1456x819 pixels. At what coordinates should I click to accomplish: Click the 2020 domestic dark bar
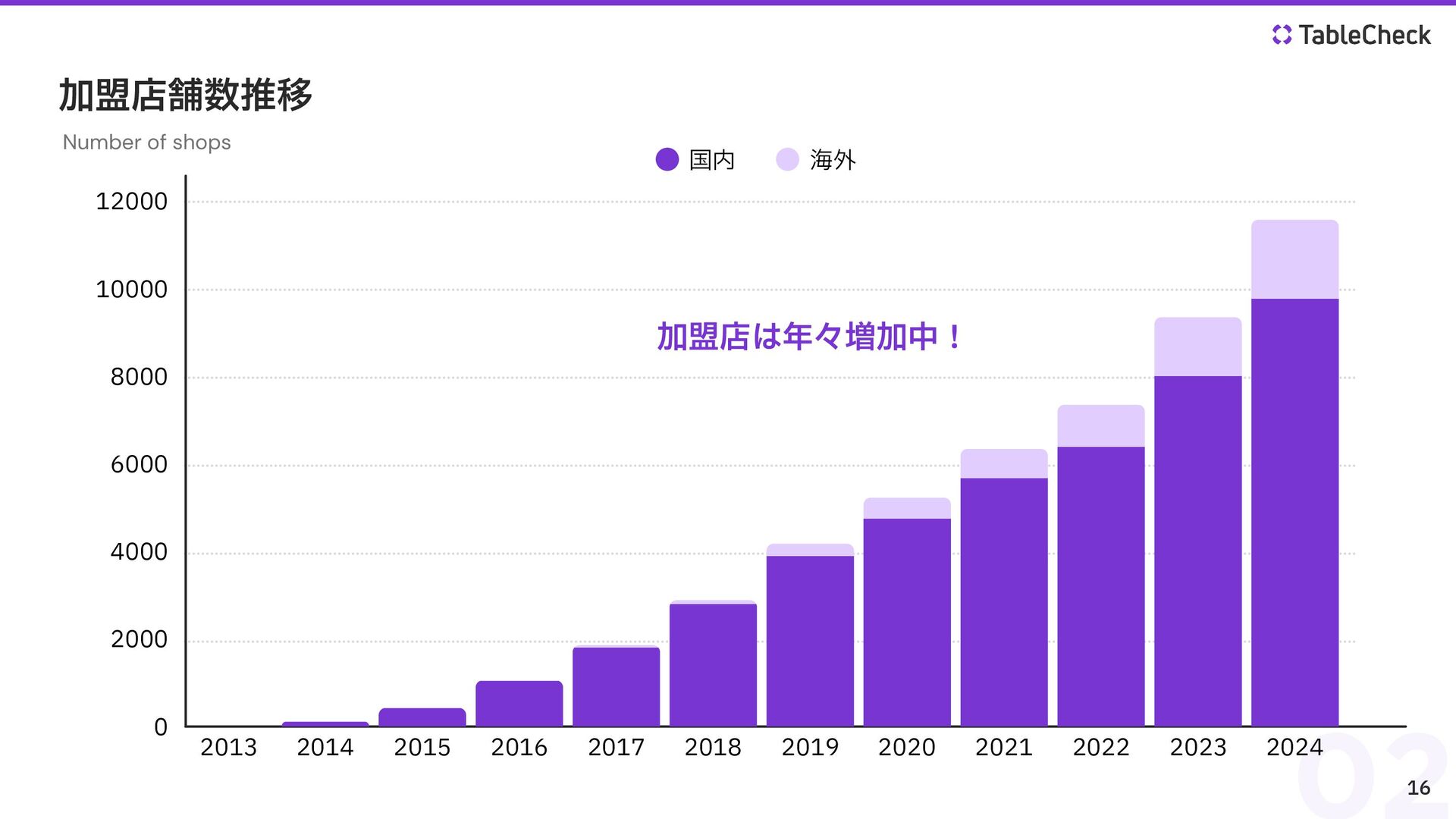pos(906,622)
